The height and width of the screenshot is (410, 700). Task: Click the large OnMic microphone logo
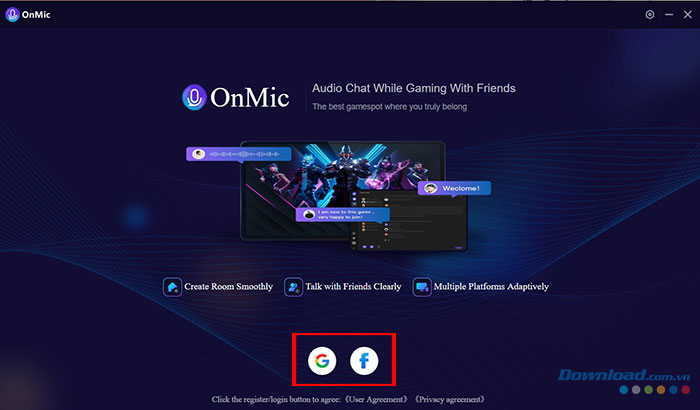click(194, 97)
